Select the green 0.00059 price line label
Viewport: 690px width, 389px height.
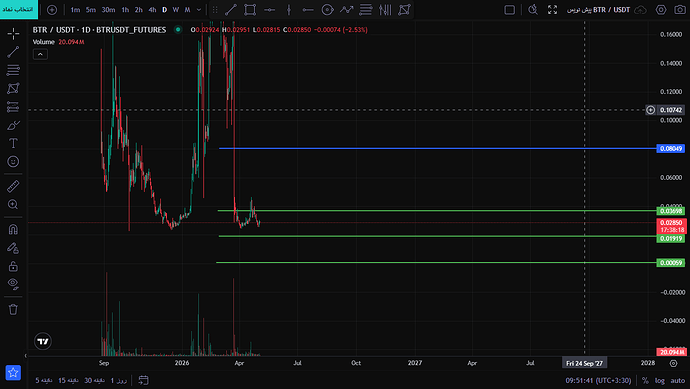point(671,263)
